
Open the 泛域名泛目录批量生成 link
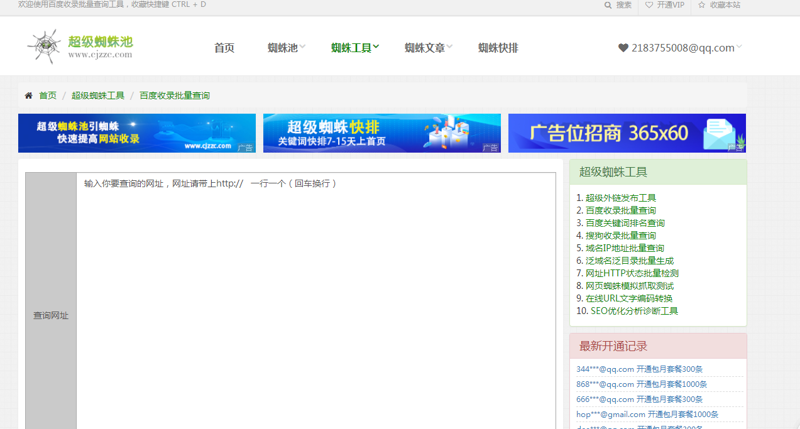click(630, 261)
